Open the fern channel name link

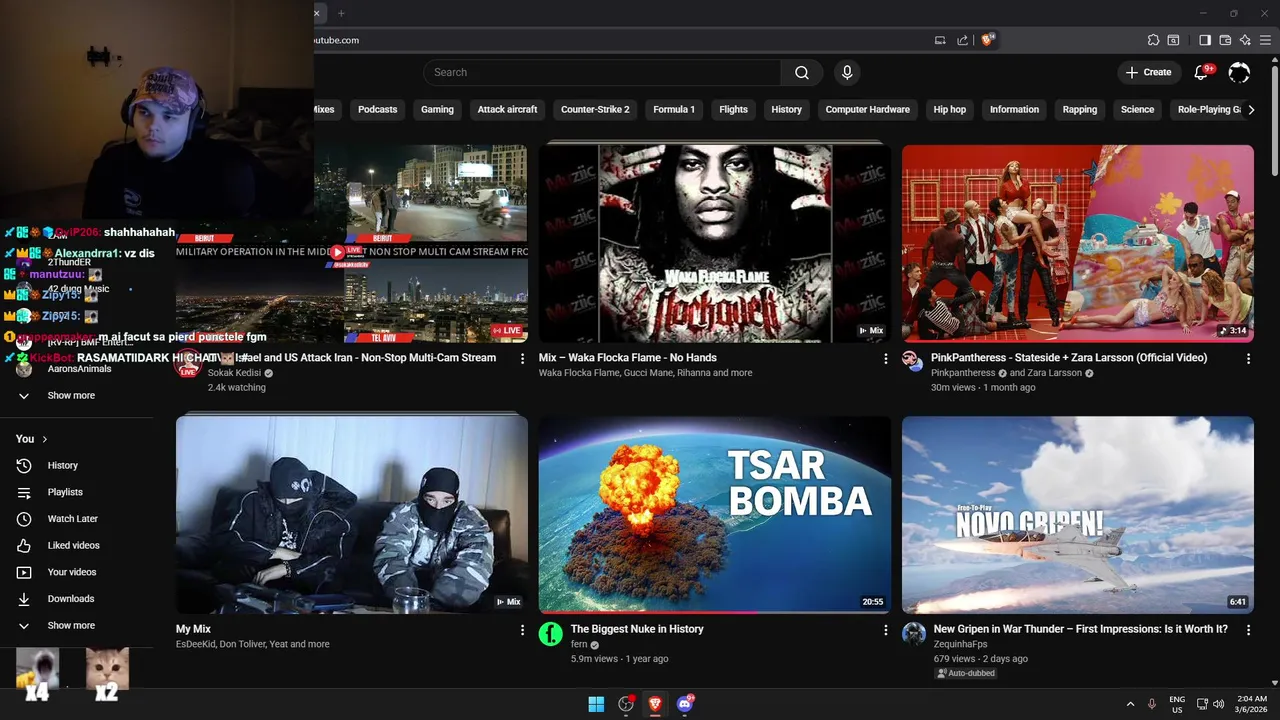click(579, 645)
